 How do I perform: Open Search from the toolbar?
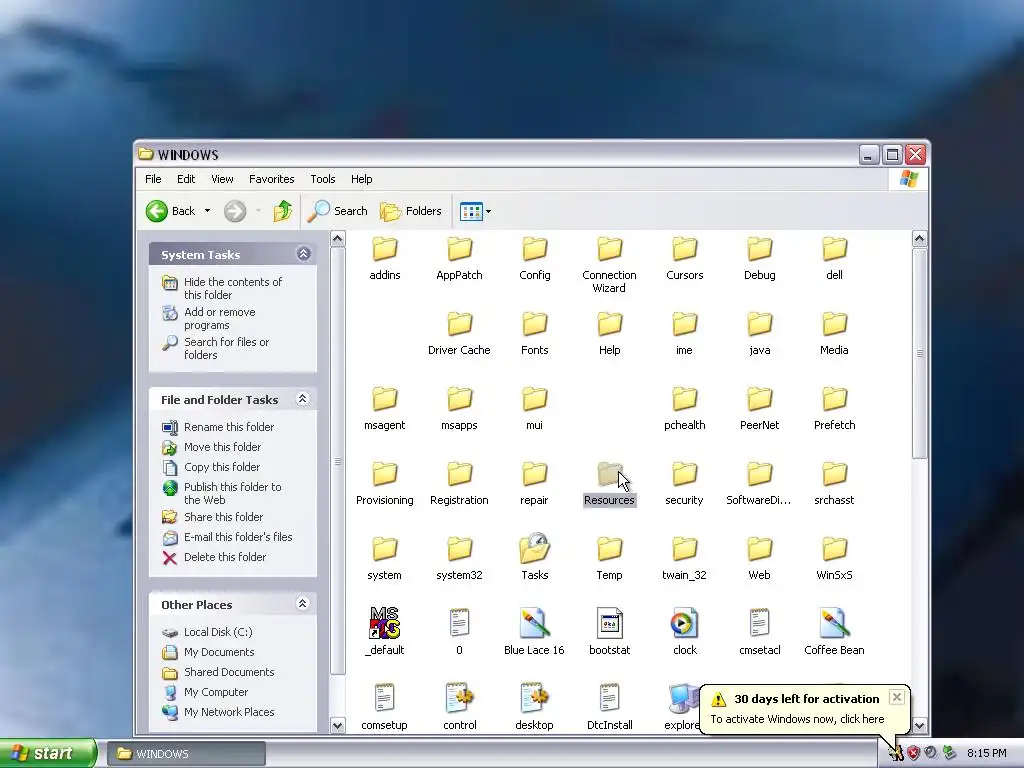(337, 211)
